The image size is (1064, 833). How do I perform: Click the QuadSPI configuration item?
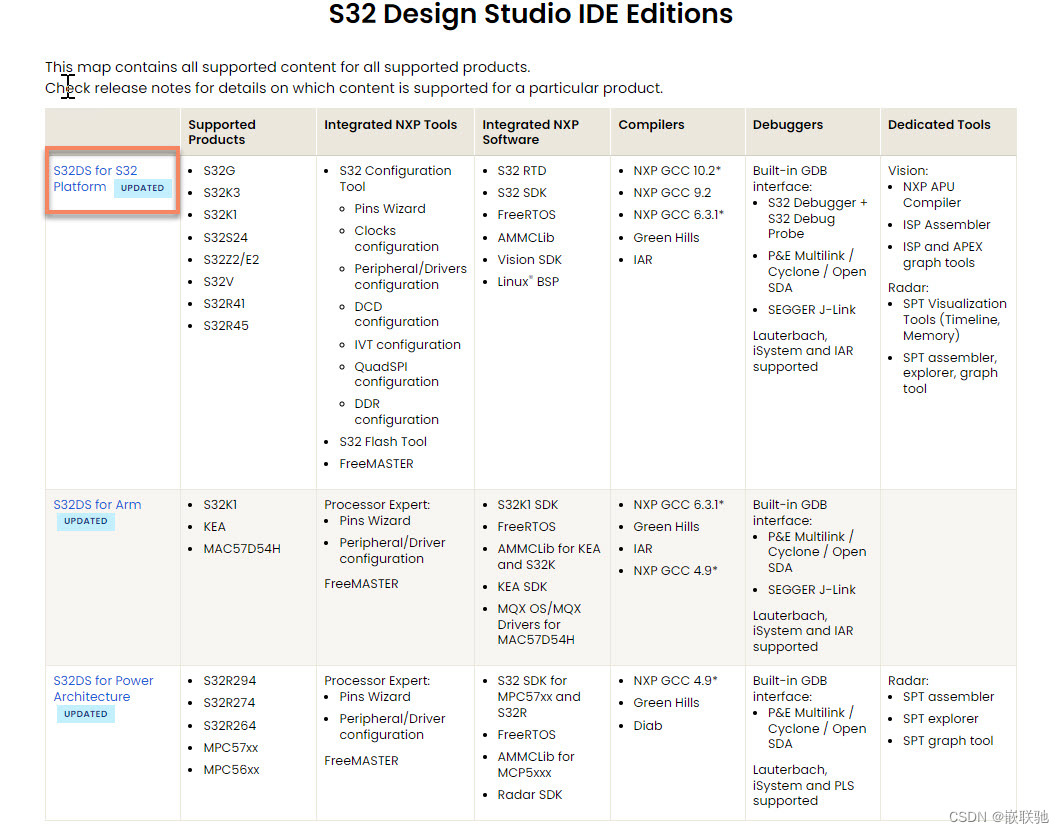pos(396,374)
